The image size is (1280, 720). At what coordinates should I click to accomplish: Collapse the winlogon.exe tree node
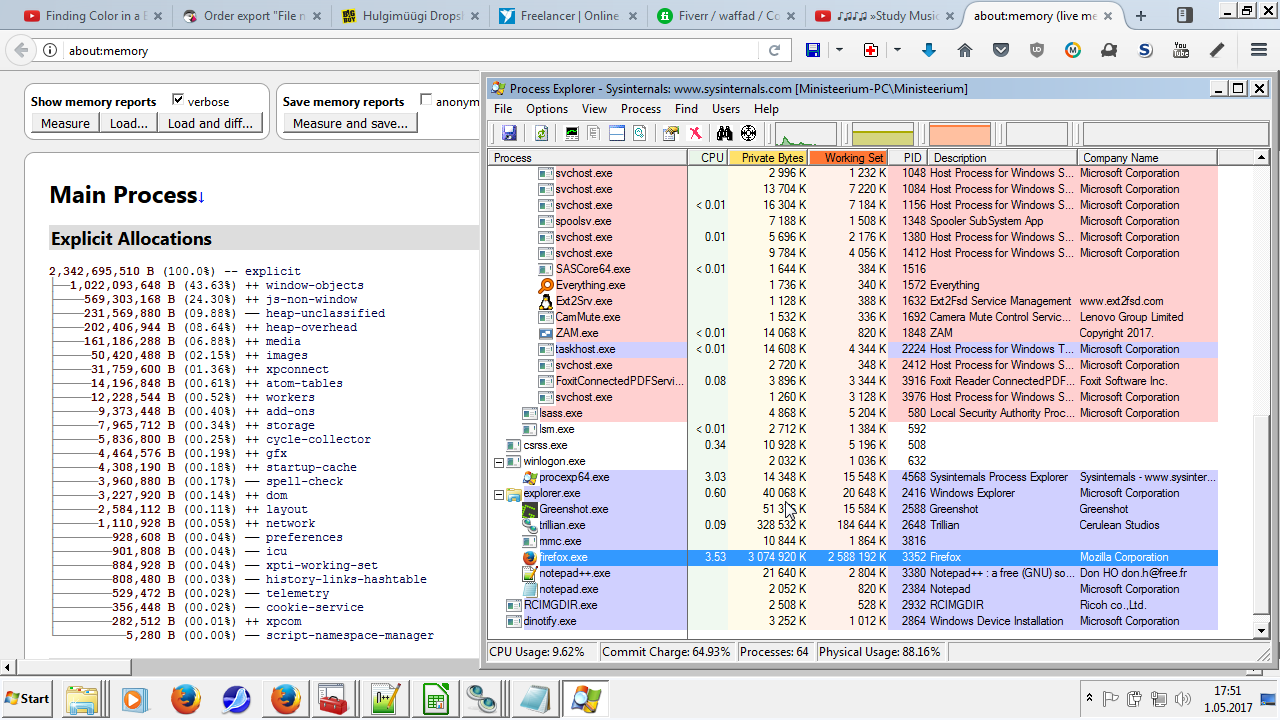click(499, 462)
